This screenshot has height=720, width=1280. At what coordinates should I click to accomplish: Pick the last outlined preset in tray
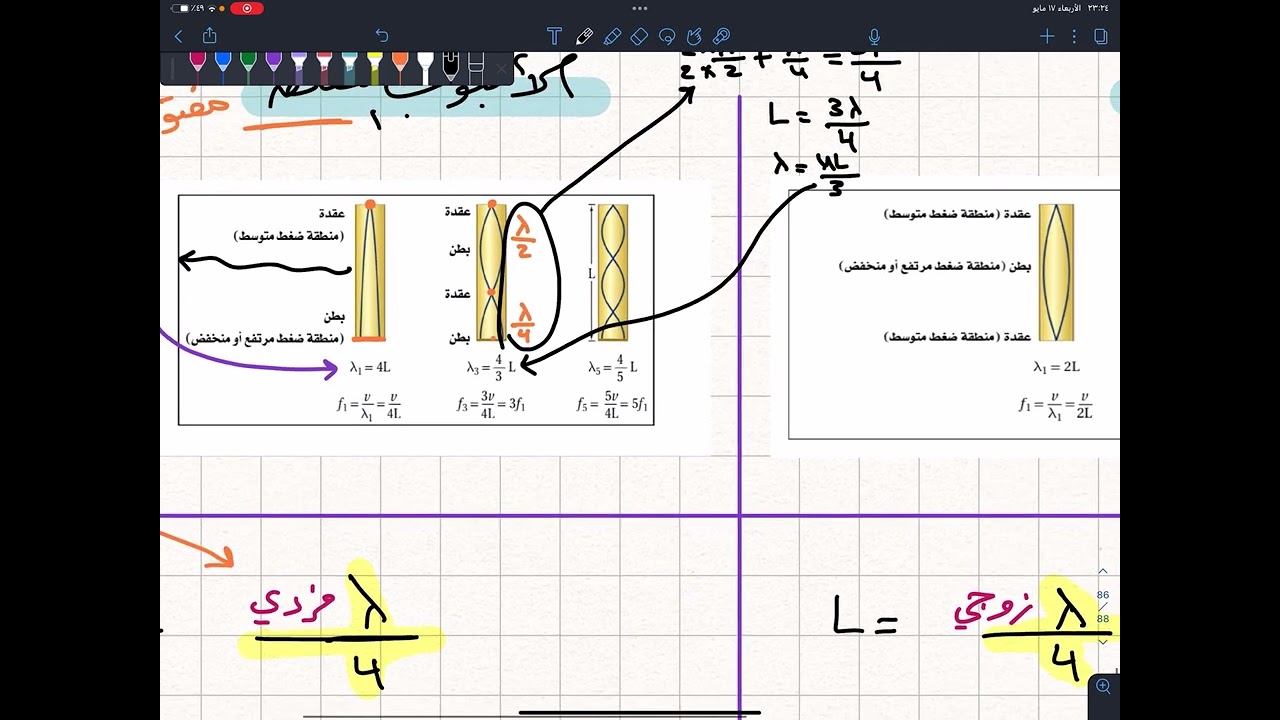point(476,68)
